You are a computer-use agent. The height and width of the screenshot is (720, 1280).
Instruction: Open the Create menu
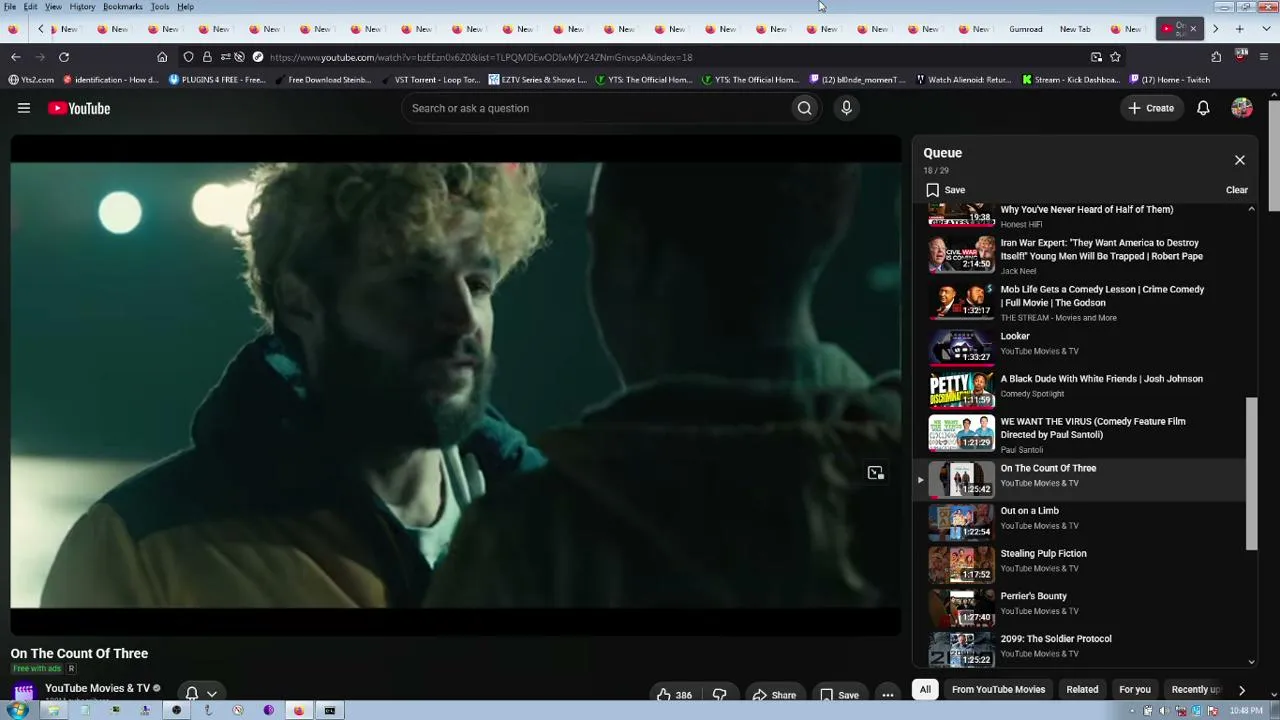1151,108
